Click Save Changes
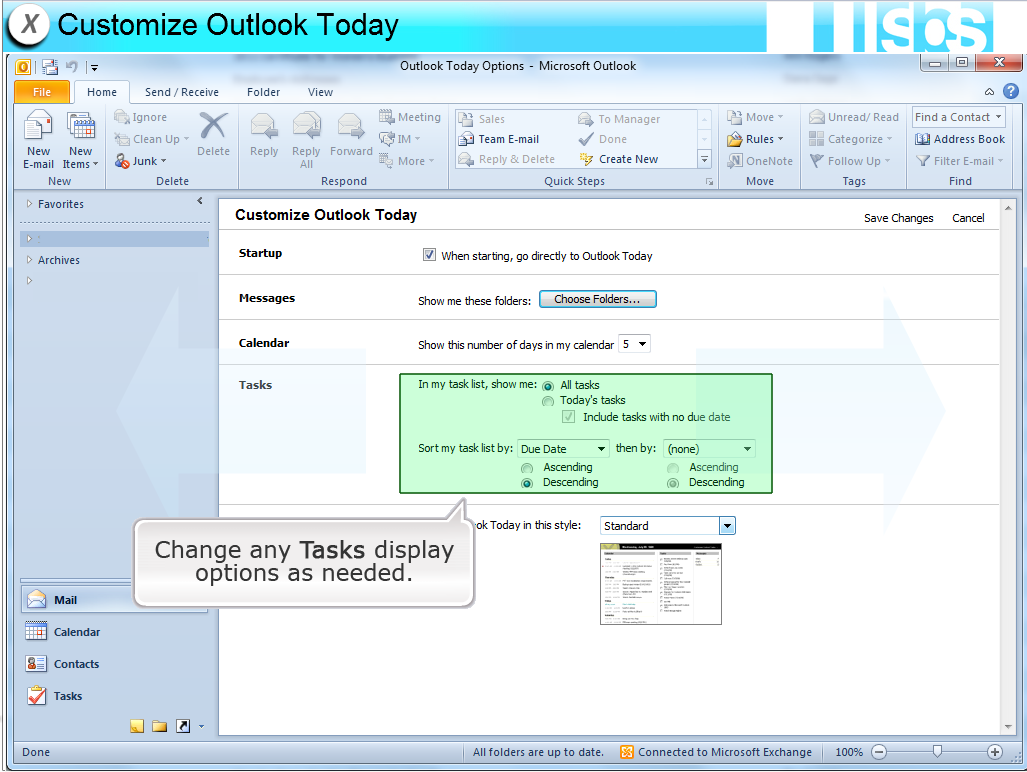Screen dimensions: 1027x772 pyautogui.click(x=898, y=218)
